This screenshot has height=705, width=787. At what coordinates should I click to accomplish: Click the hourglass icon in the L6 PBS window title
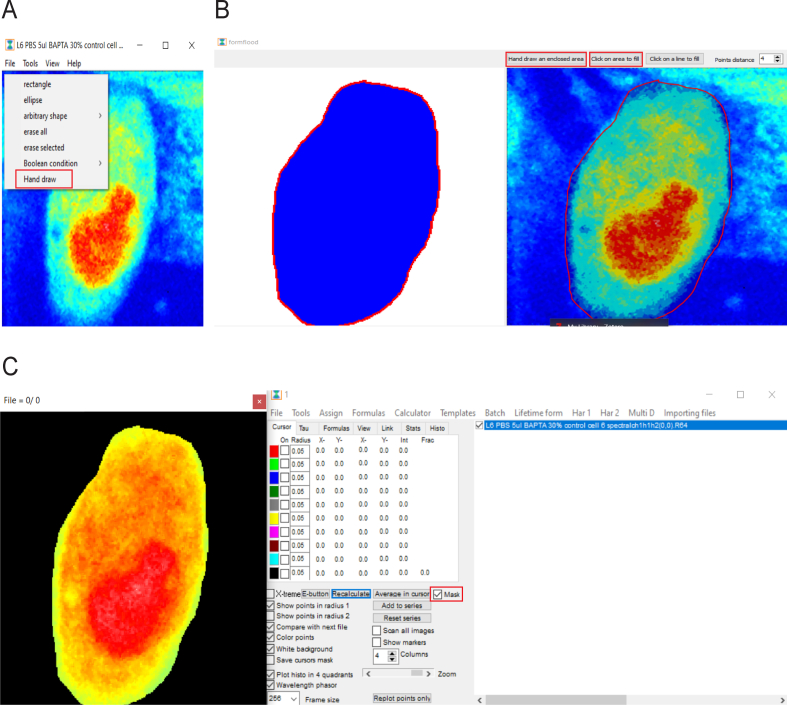[10, 45]
